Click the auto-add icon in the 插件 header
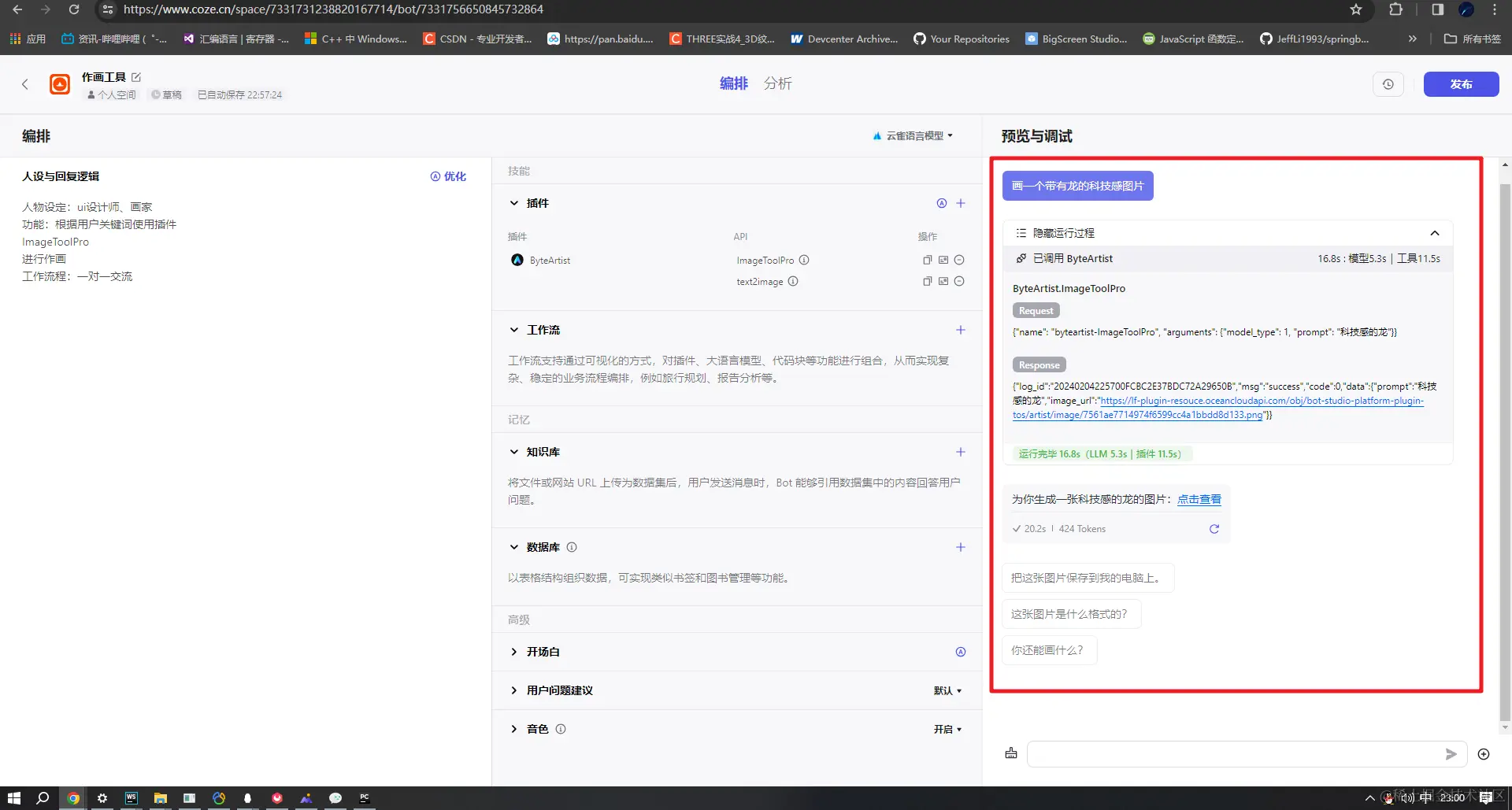The height and width of the screenshot is (810, 1512). click(x=941, y=203)
